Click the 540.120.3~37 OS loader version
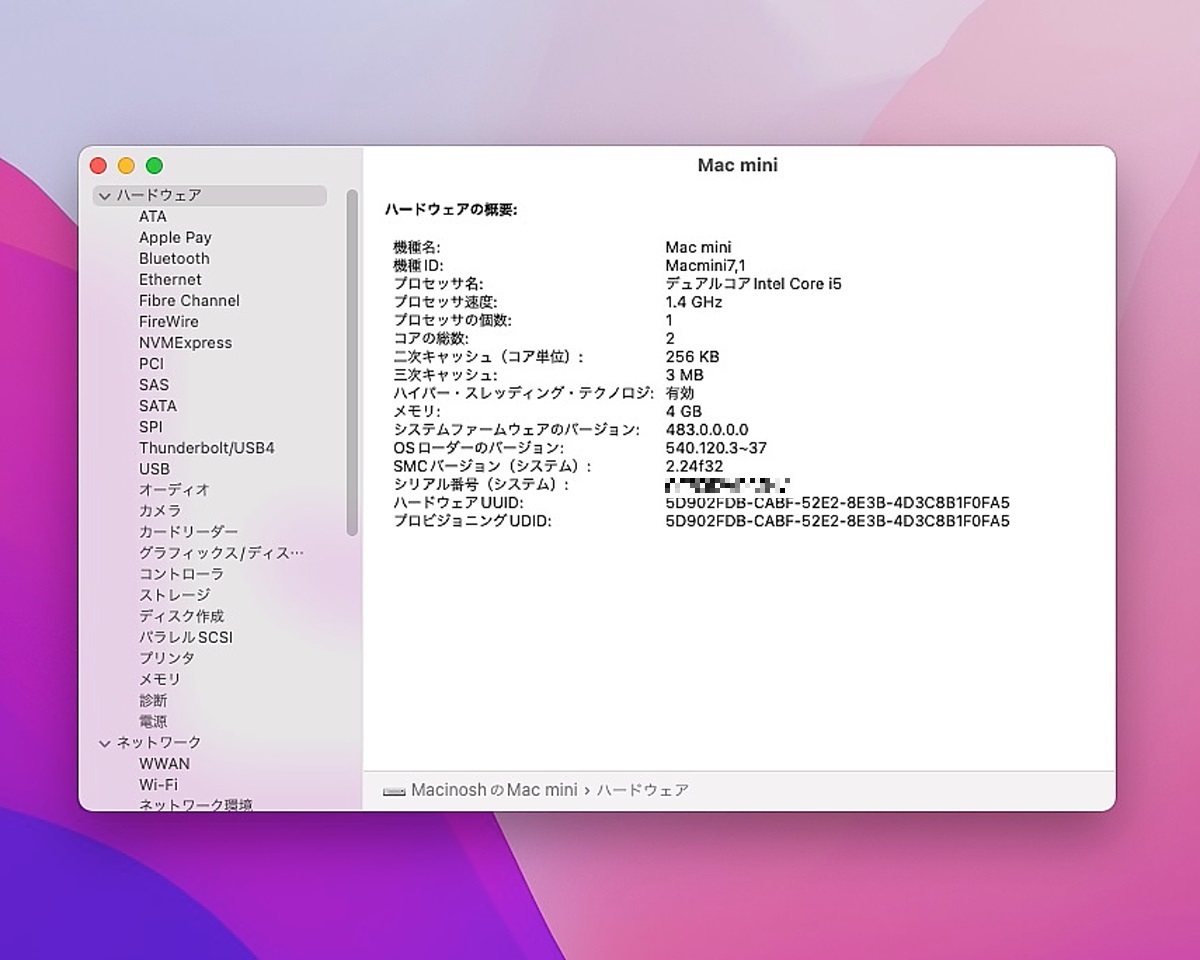The width and height of the screenshot is (1200, 960). pos(716,448)
